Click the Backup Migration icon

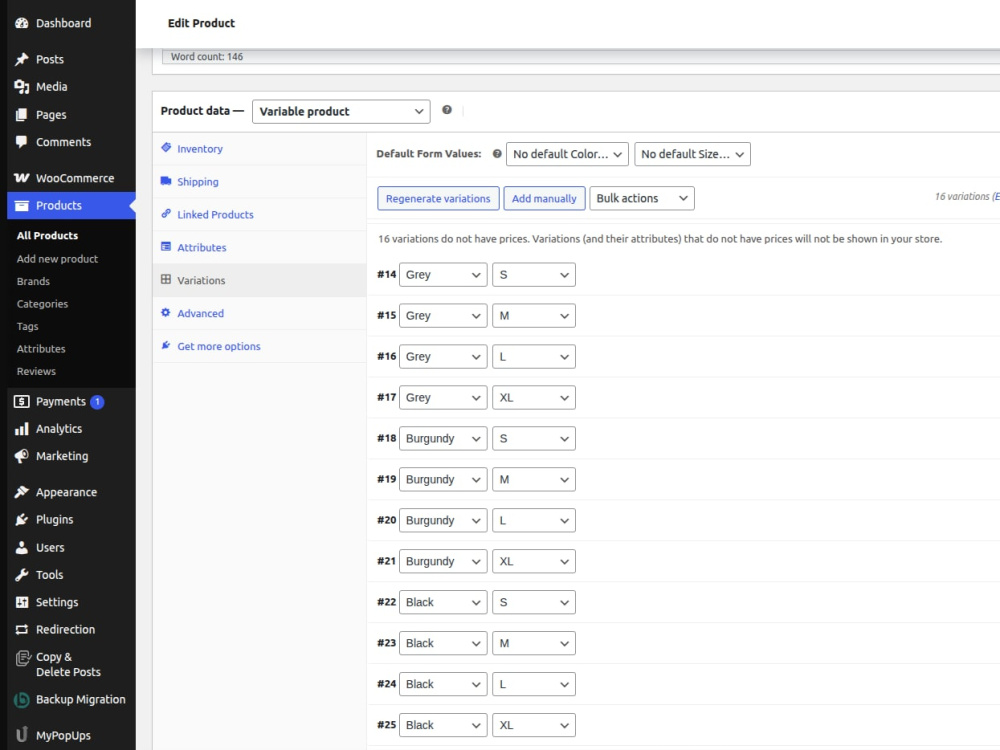[22, 700]
